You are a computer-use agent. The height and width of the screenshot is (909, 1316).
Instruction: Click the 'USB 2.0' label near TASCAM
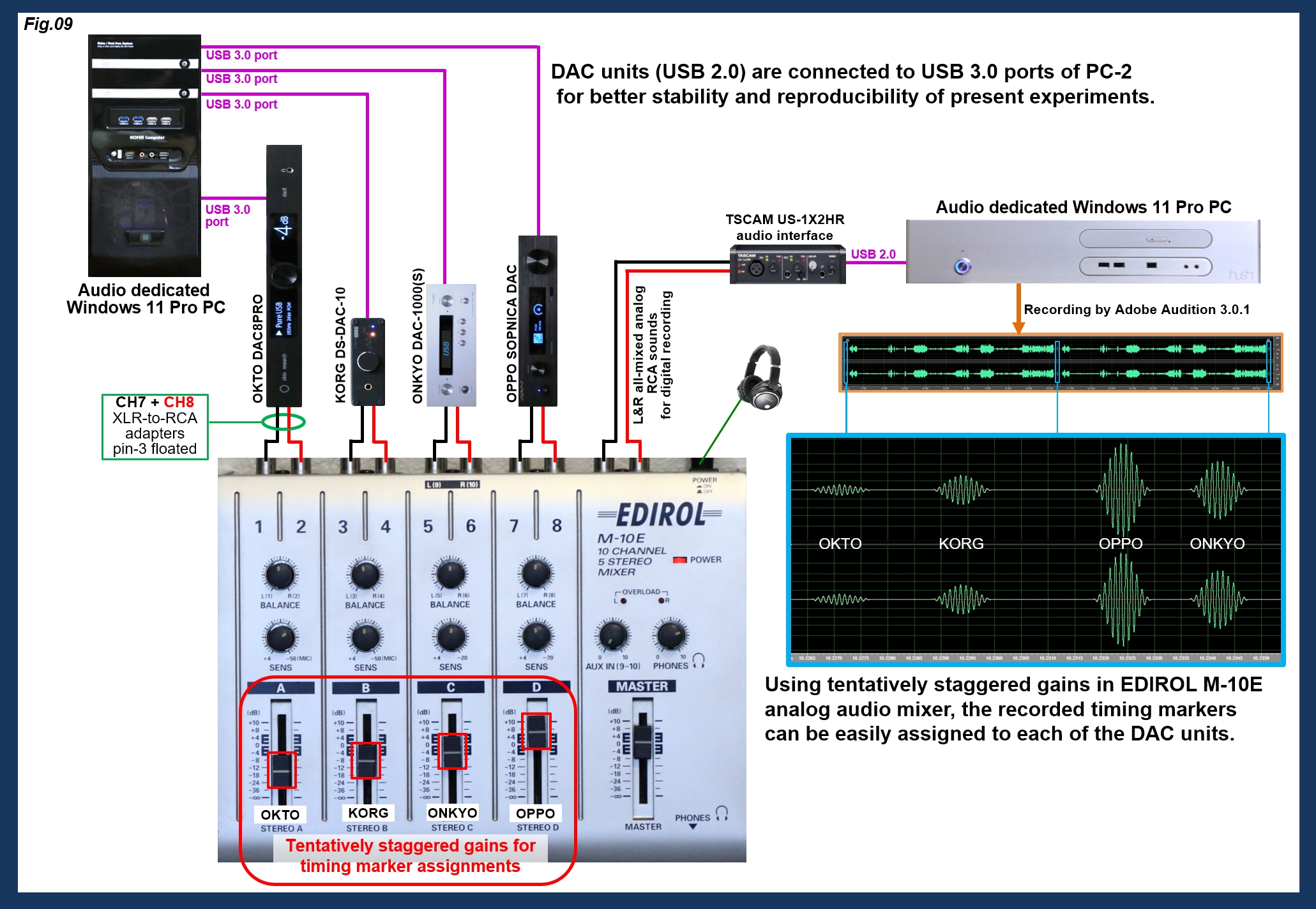873,254
